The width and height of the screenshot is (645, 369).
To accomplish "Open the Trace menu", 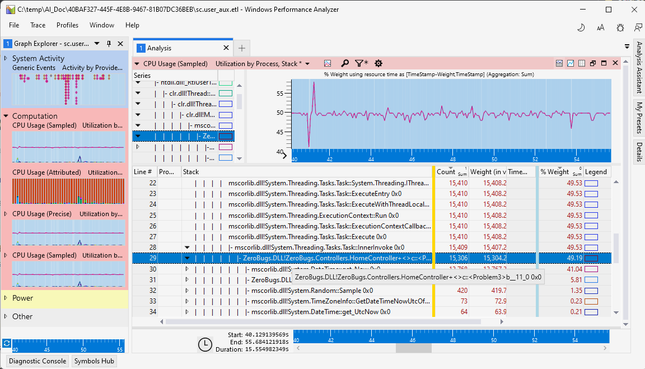I will point(37,25).
